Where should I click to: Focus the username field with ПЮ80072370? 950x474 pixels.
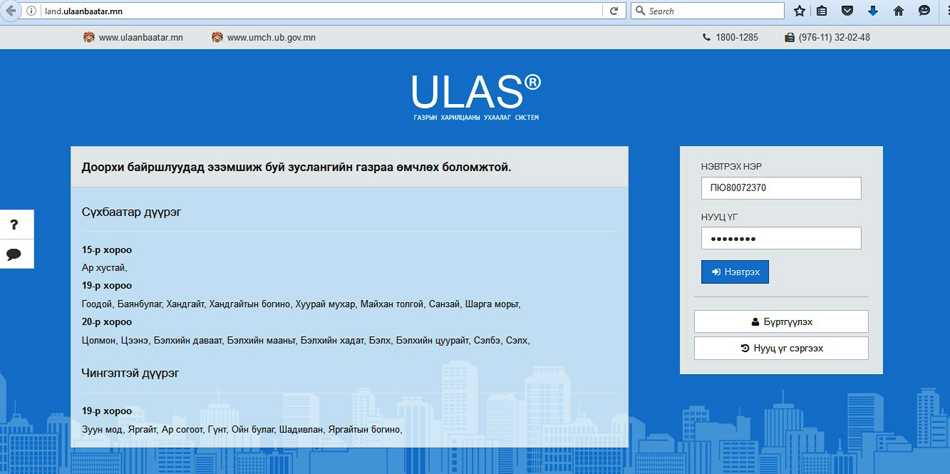point(780,188)
